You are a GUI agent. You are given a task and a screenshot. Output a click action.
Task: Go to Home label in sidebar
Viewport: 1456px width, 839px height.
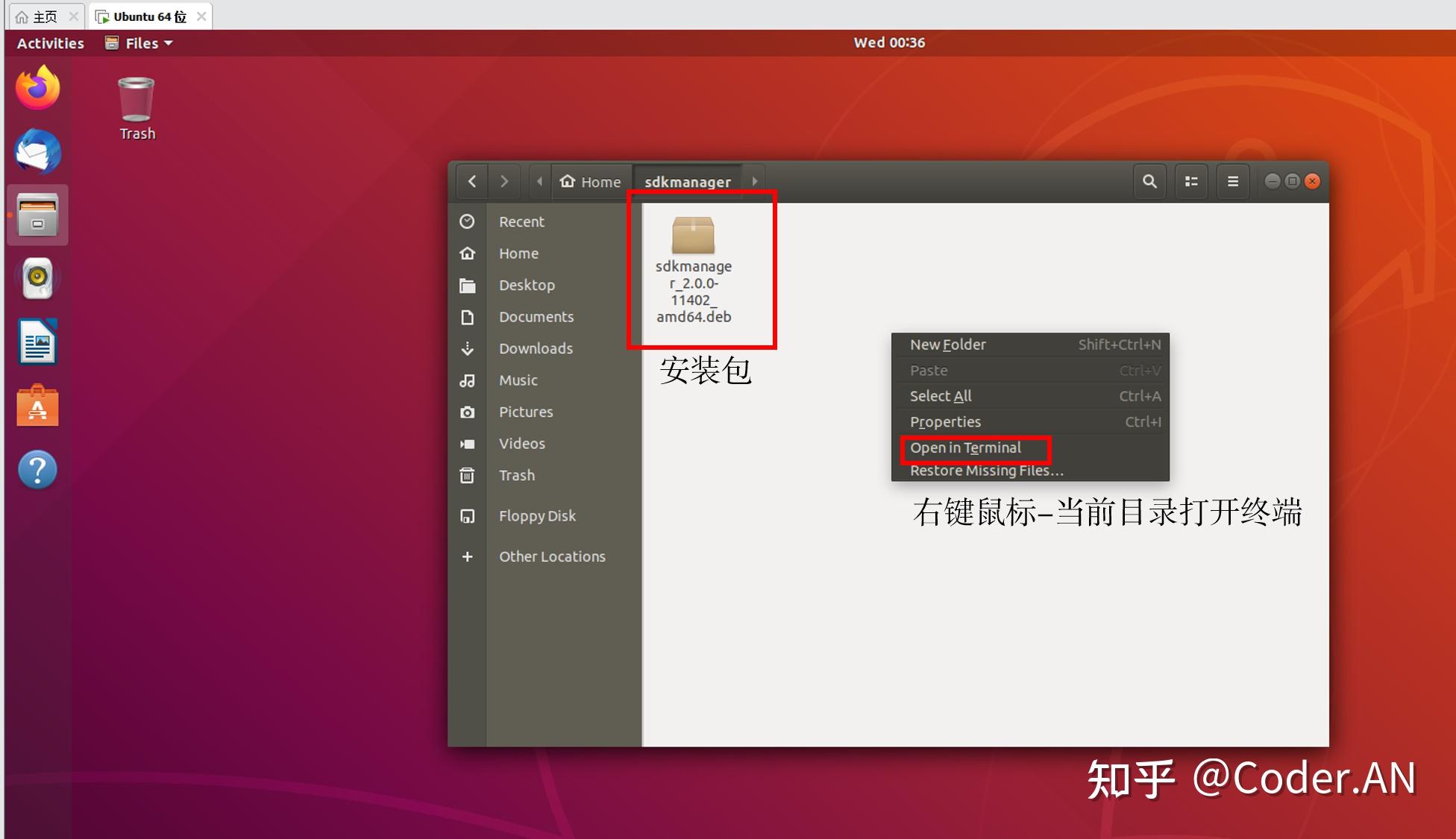[x=518, y=254]
